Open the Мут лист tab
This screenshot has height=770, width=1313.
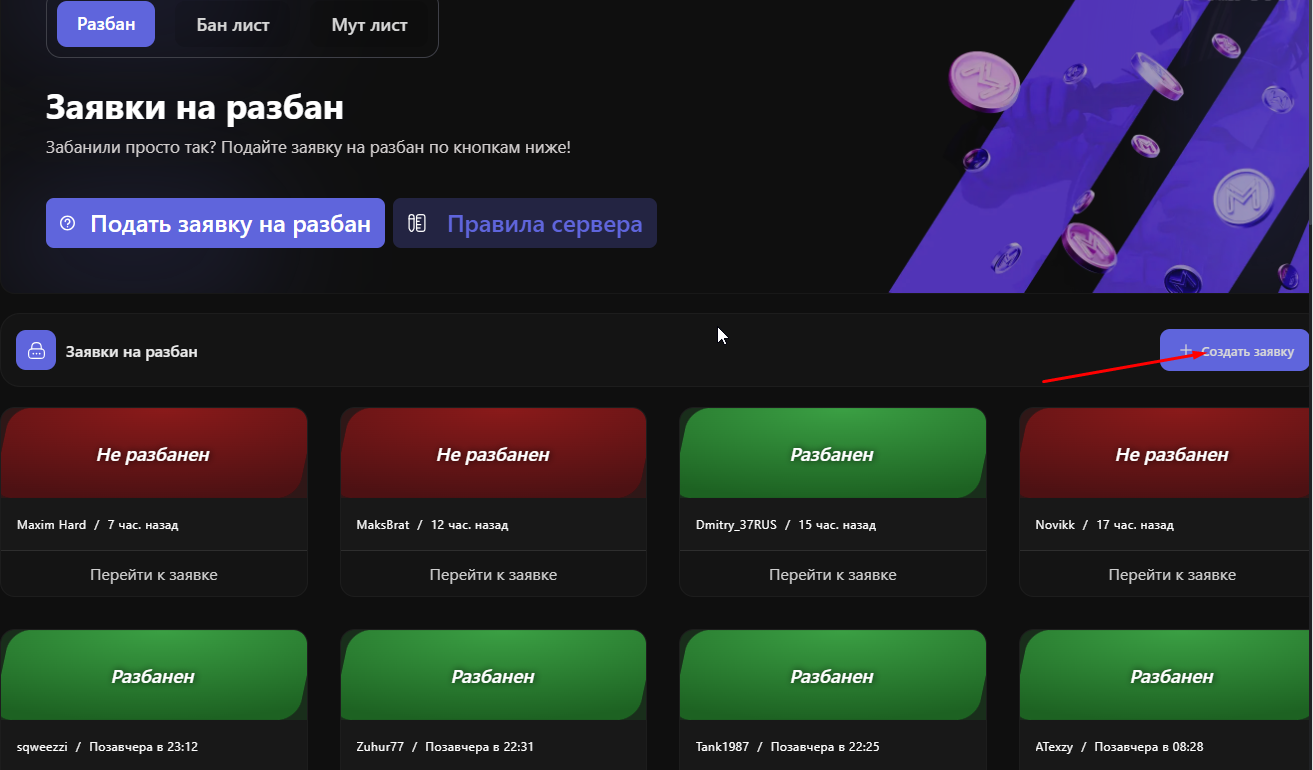coord(369,25)
